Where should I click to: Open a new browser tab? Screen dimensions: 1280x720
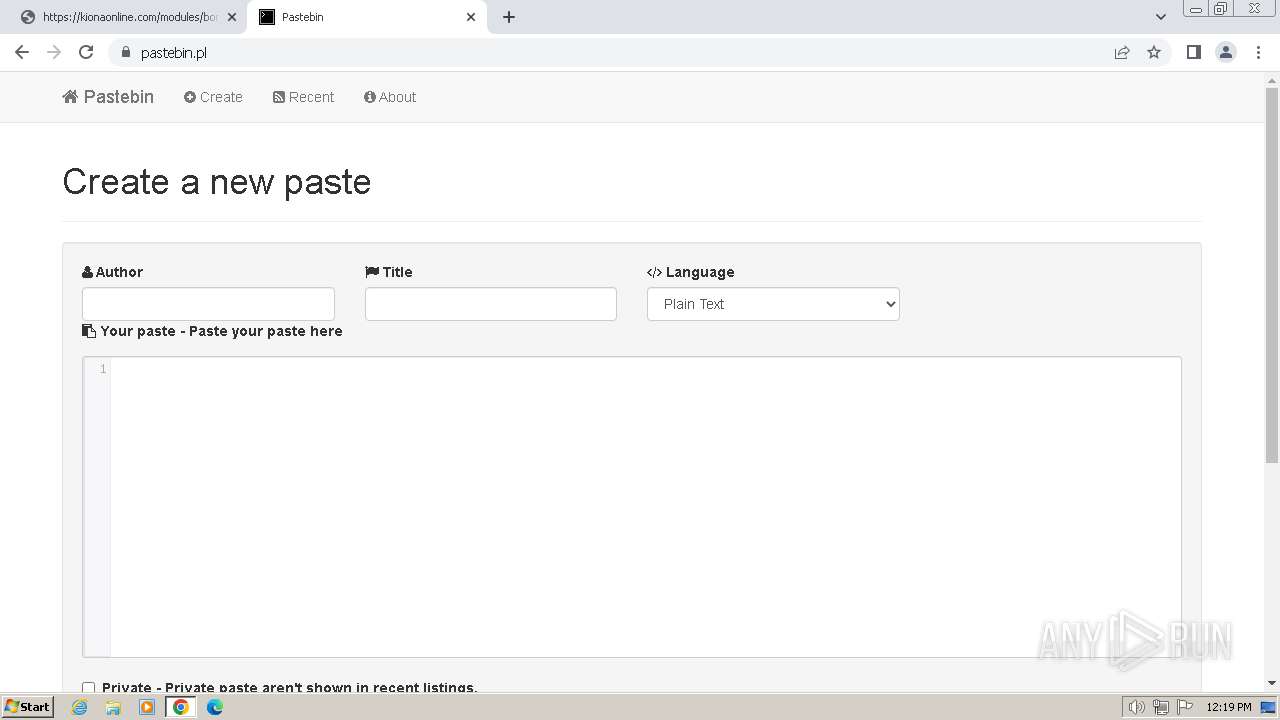click(x=509, y=17)
